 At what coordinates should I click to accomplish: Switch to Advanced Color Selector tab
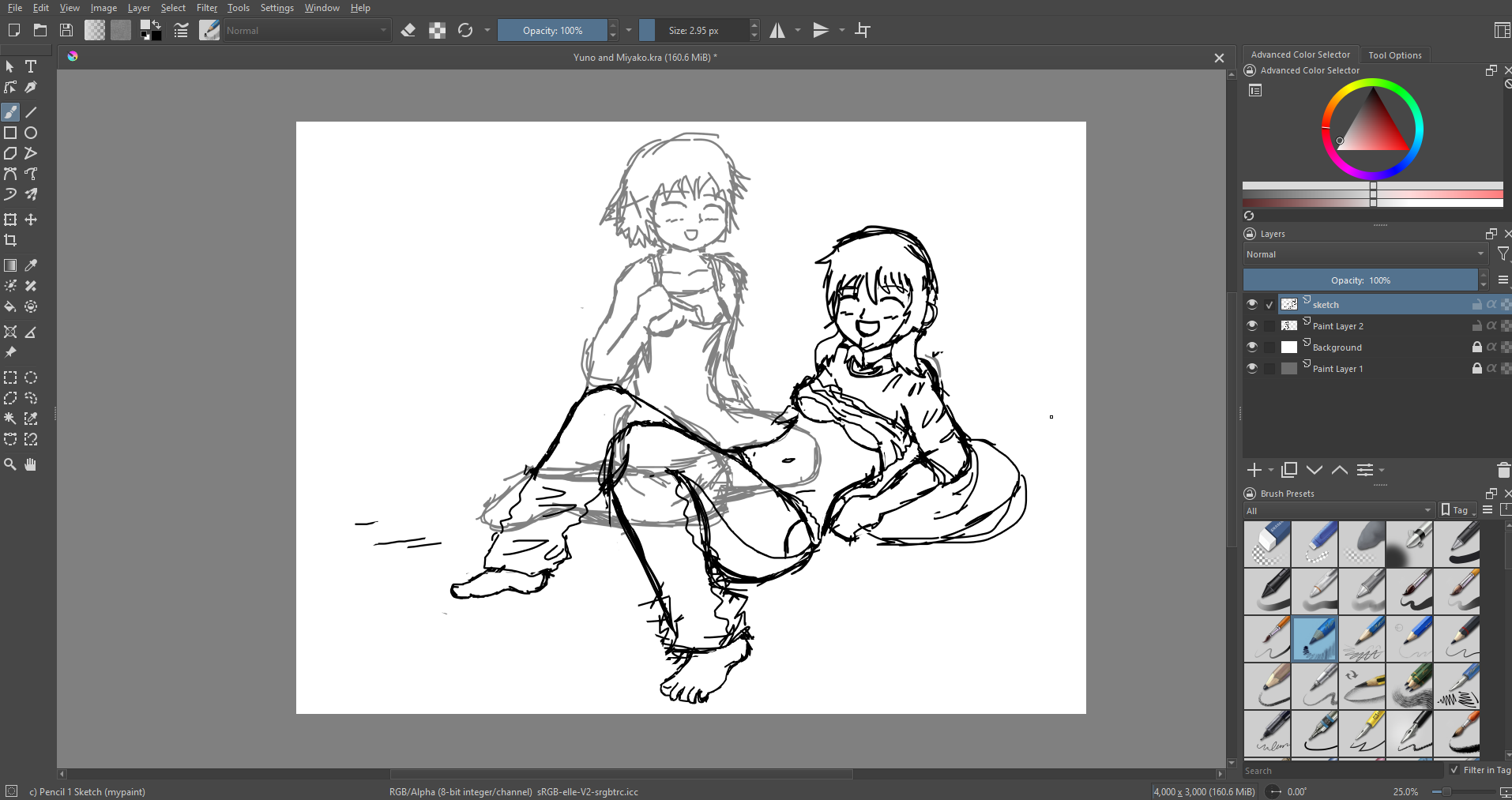click(x=1300, y=54)
